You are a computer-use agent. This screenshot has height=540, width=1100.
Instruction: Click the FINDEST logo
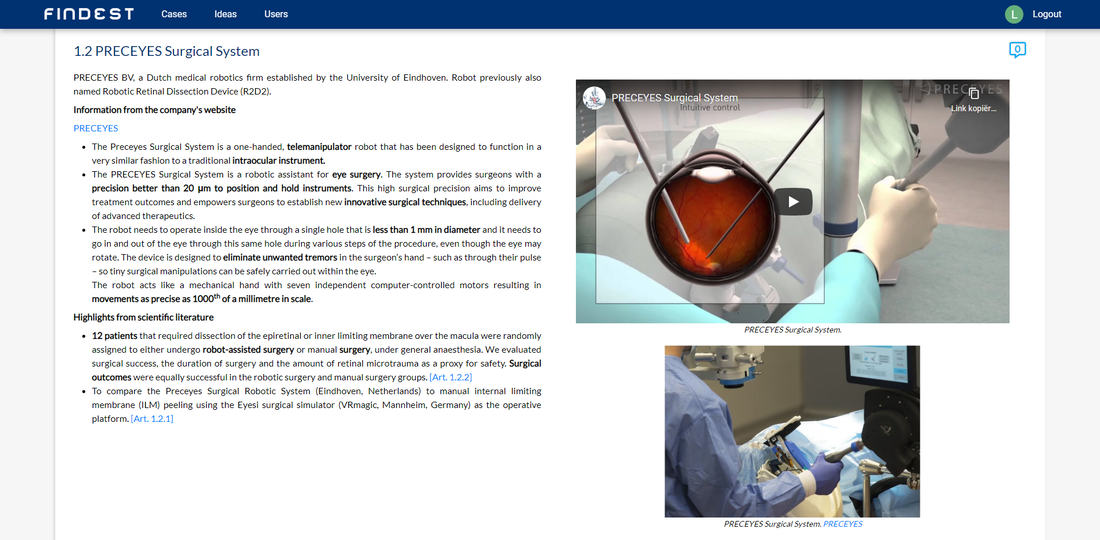89,14
